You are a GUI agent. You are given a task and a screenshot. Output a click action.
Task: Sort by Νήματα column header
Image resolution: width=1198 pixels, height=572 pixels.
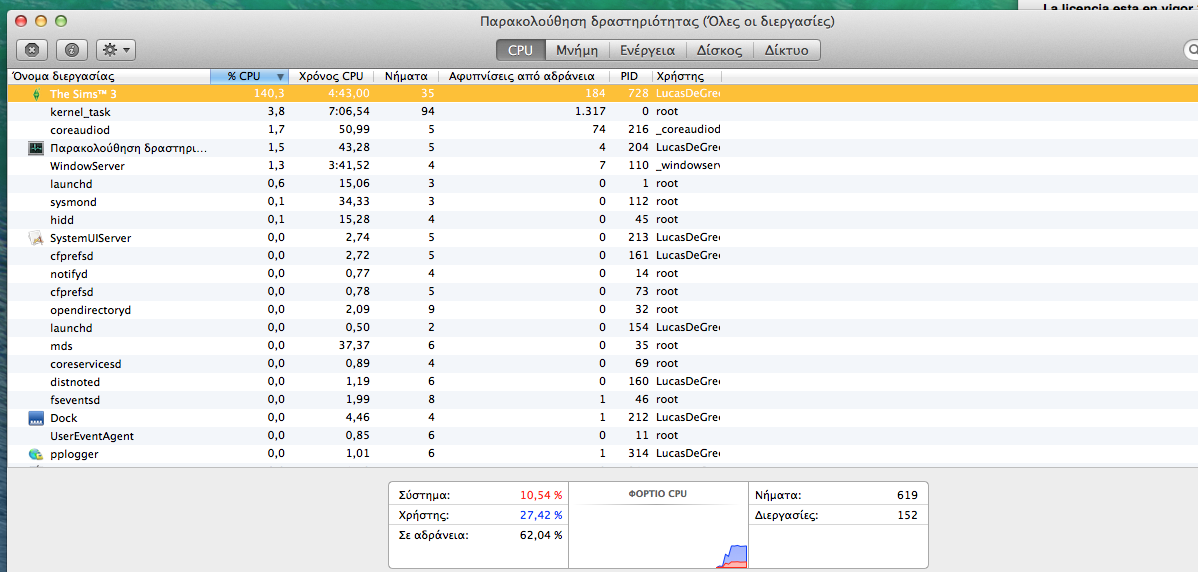406,76
